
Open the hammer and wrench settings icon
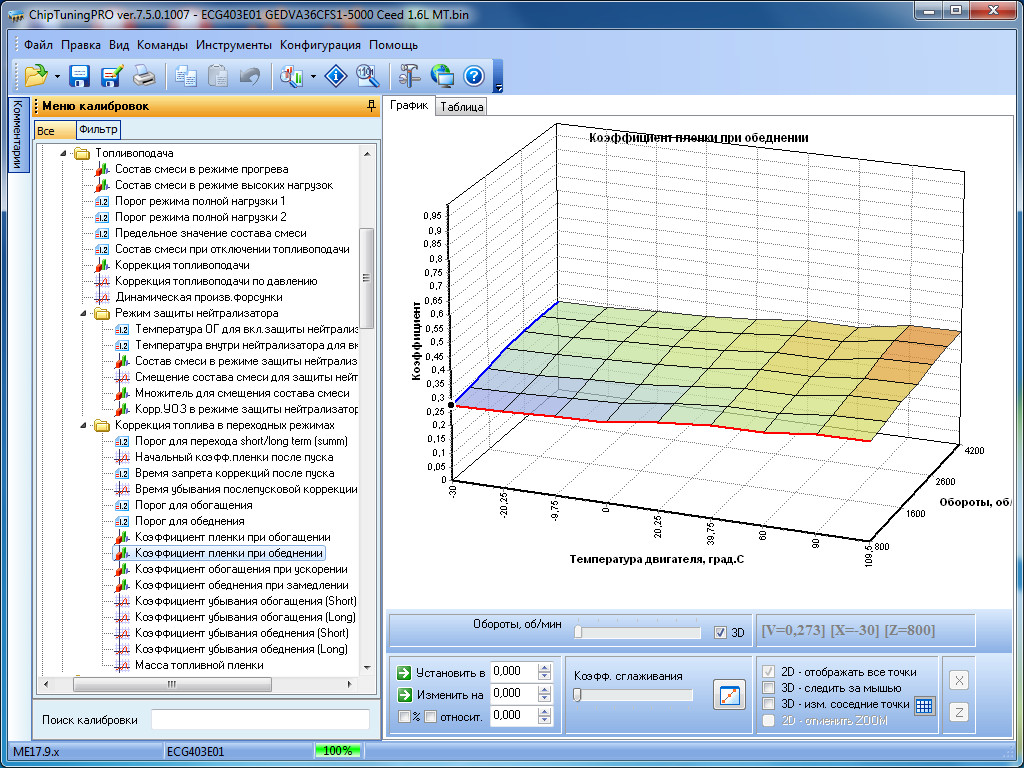[x=409, y=76]
